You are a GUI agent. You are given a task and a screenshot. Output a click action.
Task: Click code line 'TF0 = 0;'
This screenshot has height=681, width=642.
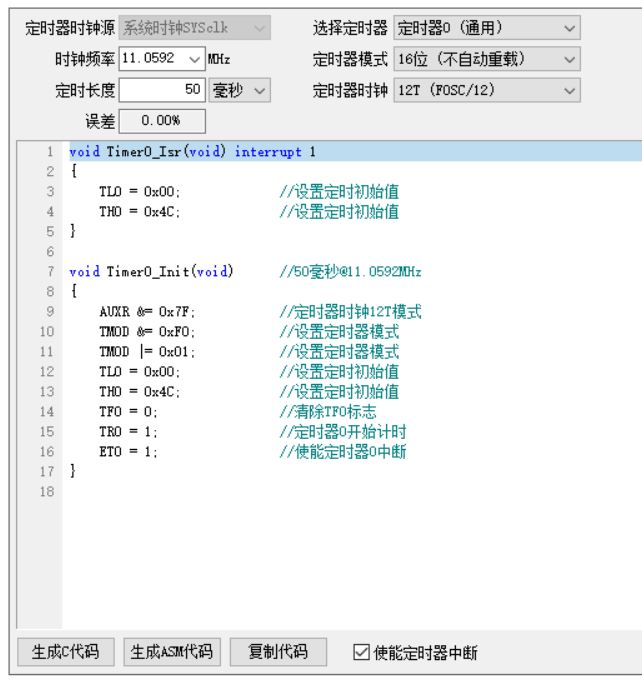click(128, 411)
